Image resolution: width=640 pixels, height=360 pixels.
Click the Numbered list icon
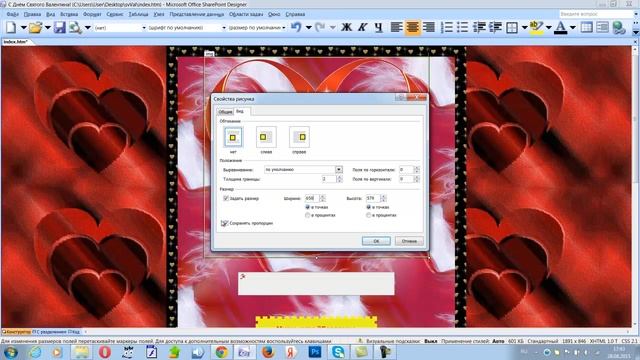tap(447, 27)
